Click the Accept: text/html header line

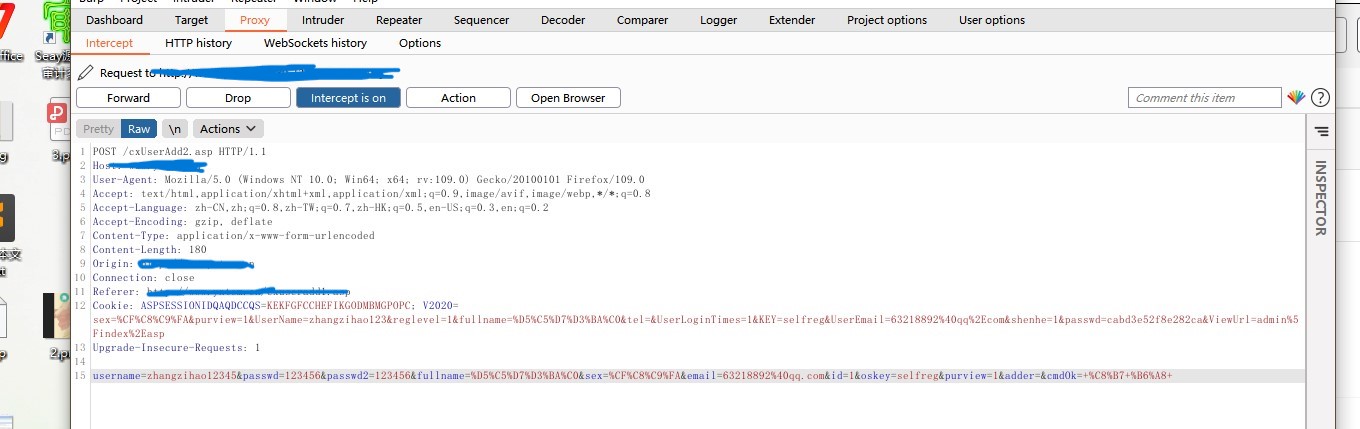pos(371,194)
